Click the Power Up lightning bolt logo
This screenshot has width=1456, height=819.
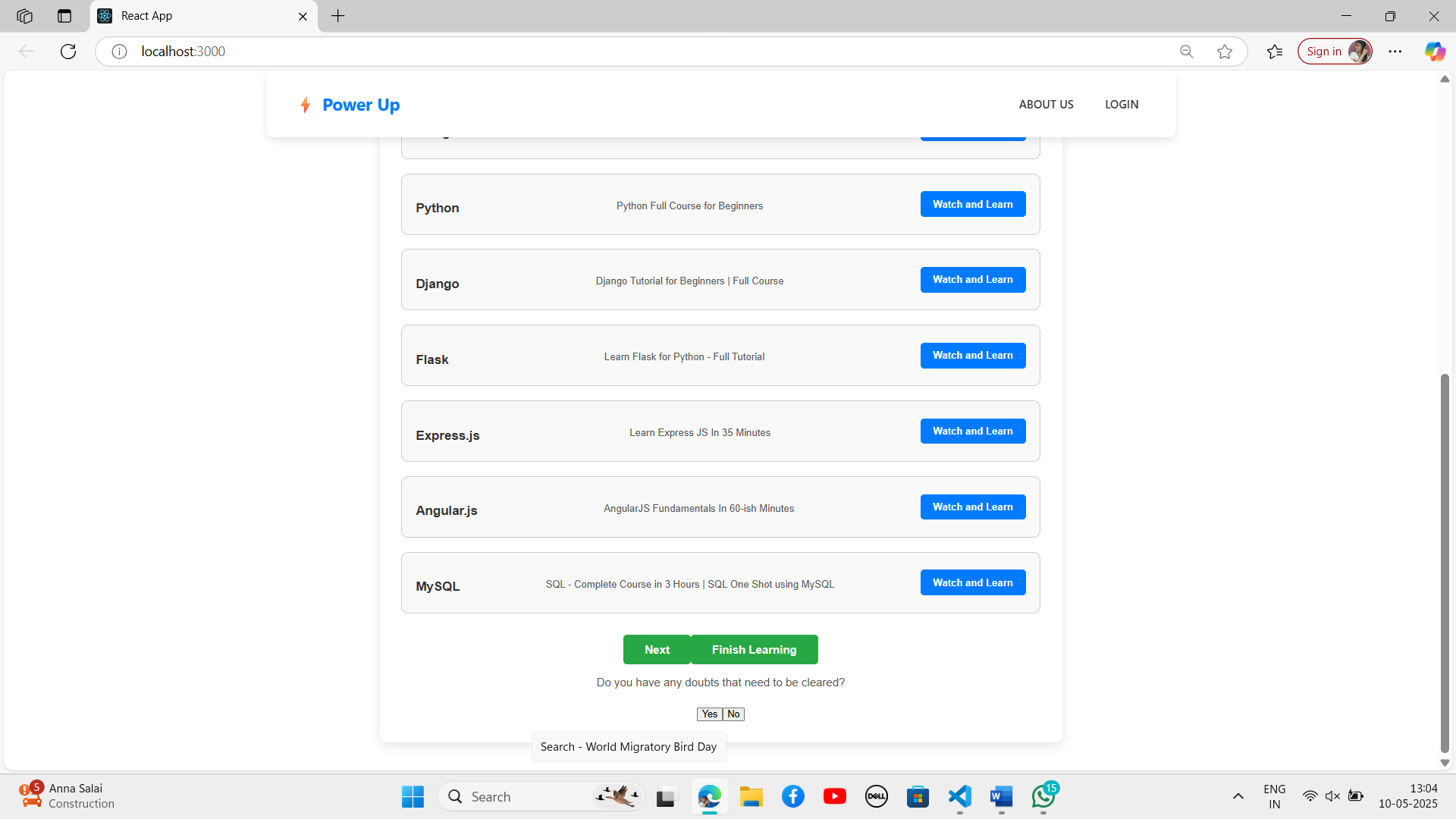pos(305,105)
